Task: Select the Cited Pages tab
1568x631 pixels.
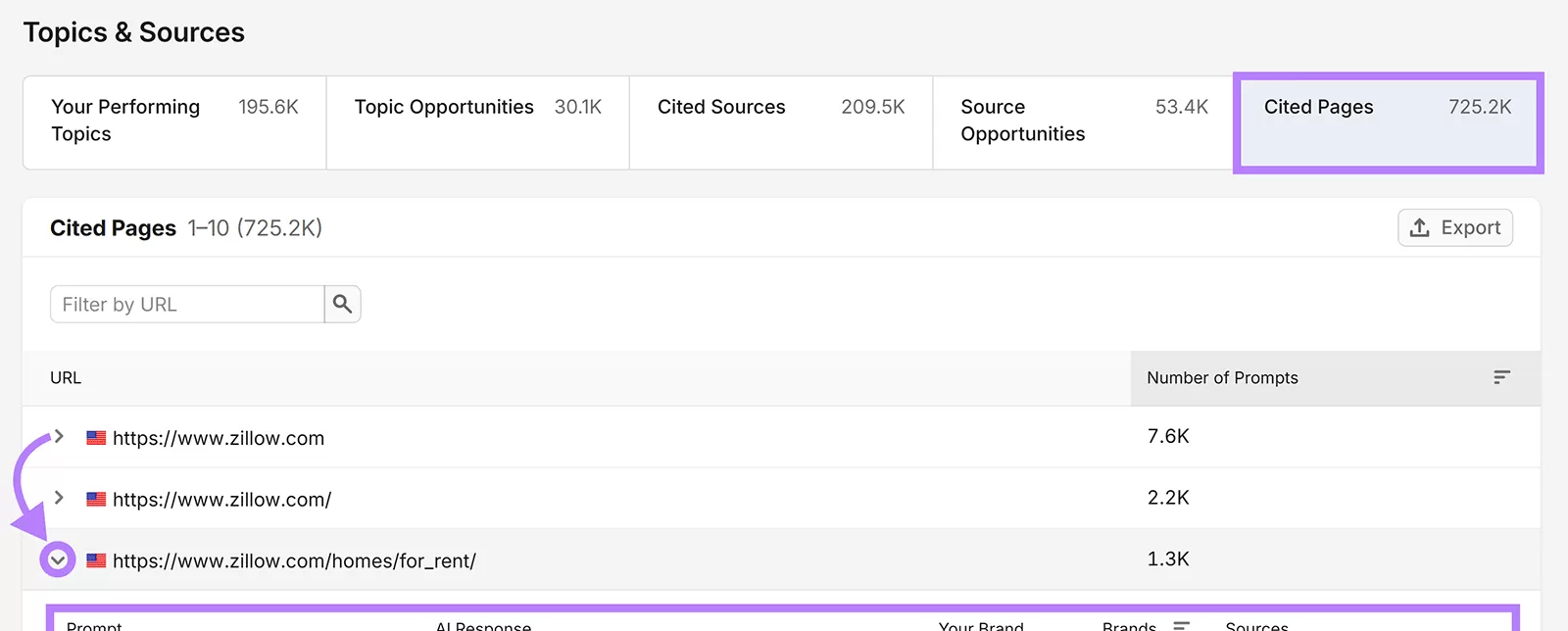Action: 1388,122
